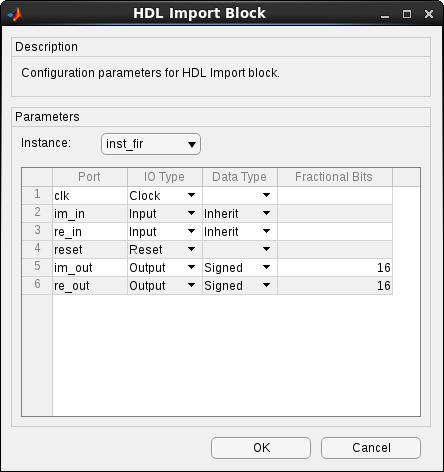Expand IO Type dropdown for clk row
The image size is (444, 472).
(165, 196)
